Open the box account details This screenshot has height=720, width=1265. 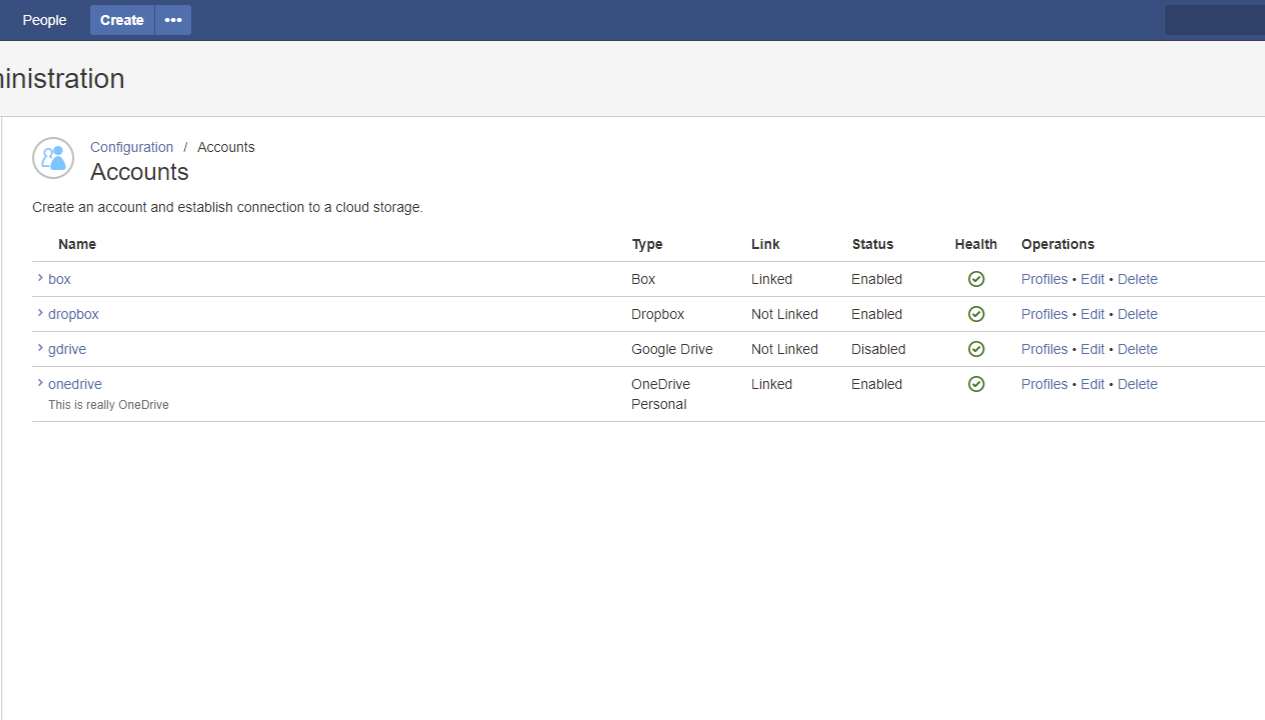(x=58, y=279)
